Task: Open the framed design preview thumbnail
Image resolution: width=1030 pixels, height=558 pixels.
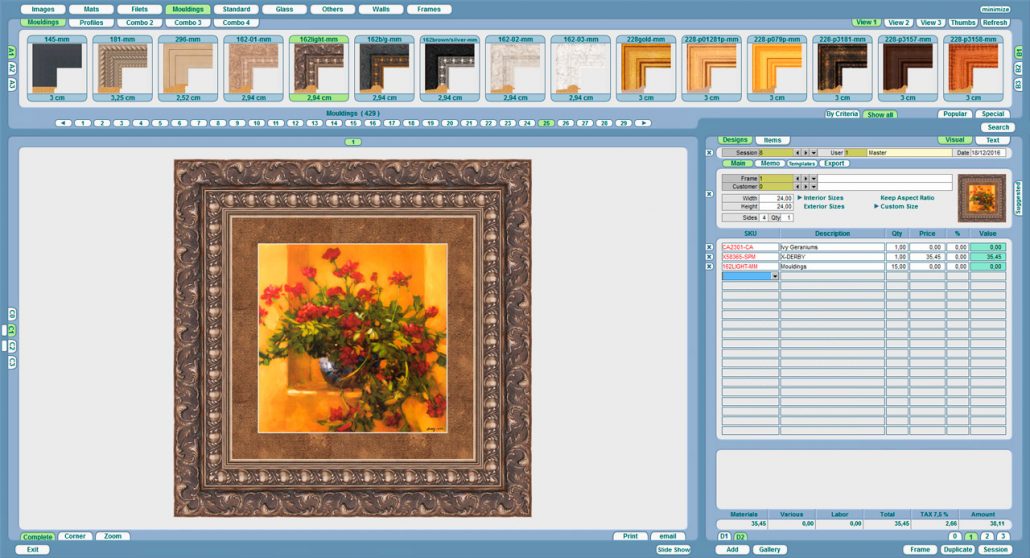Action: click(x=981, y=198)
